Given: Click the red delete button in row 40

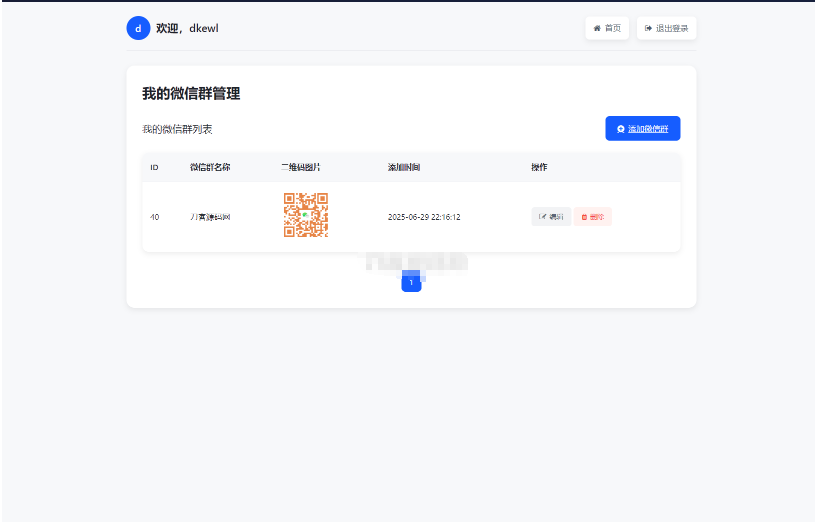Looking at the screenshot, I should point(593,217).
